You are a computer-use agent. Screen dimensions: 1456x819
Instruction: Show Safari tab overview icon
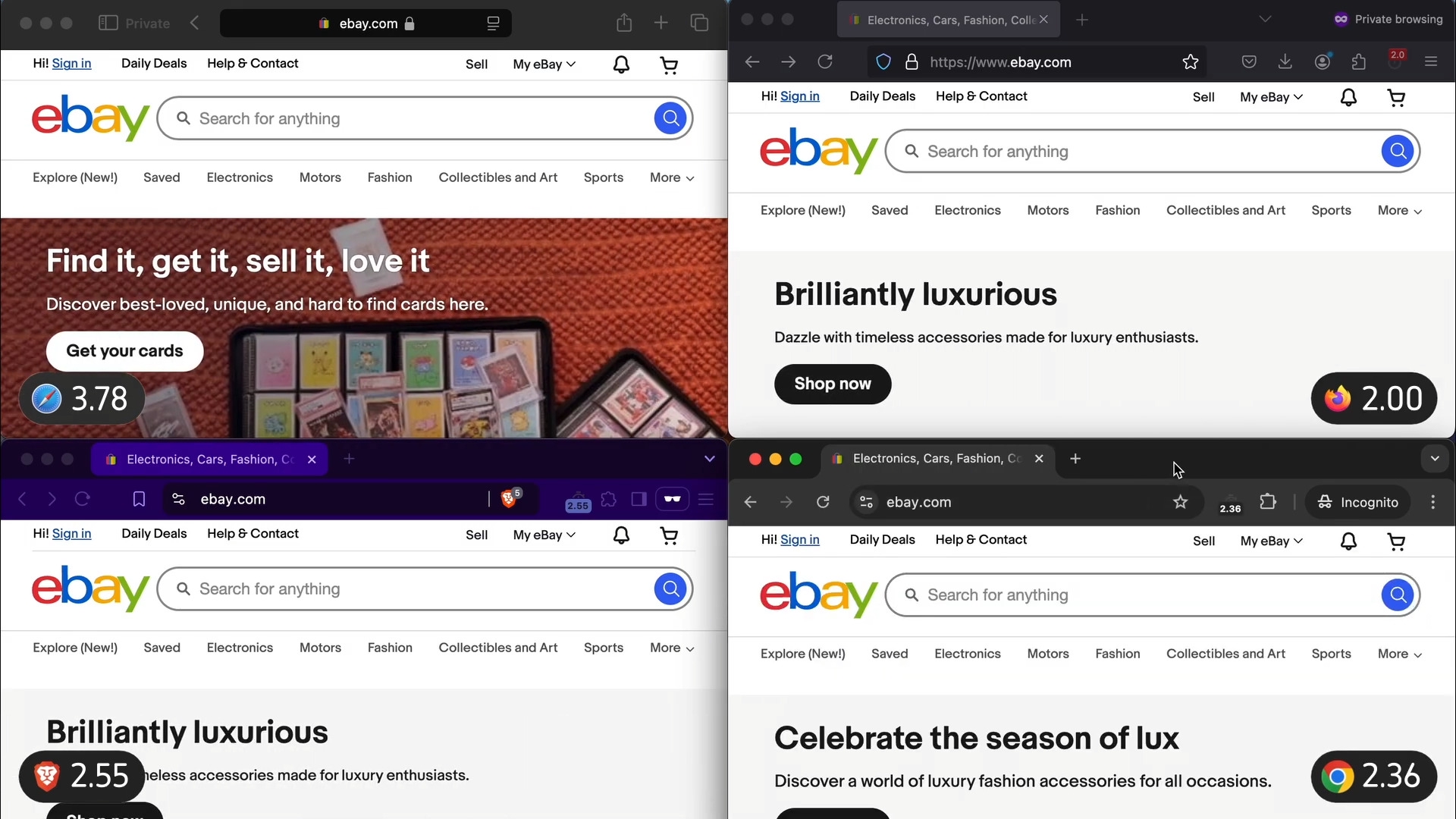tap(700, 23)
